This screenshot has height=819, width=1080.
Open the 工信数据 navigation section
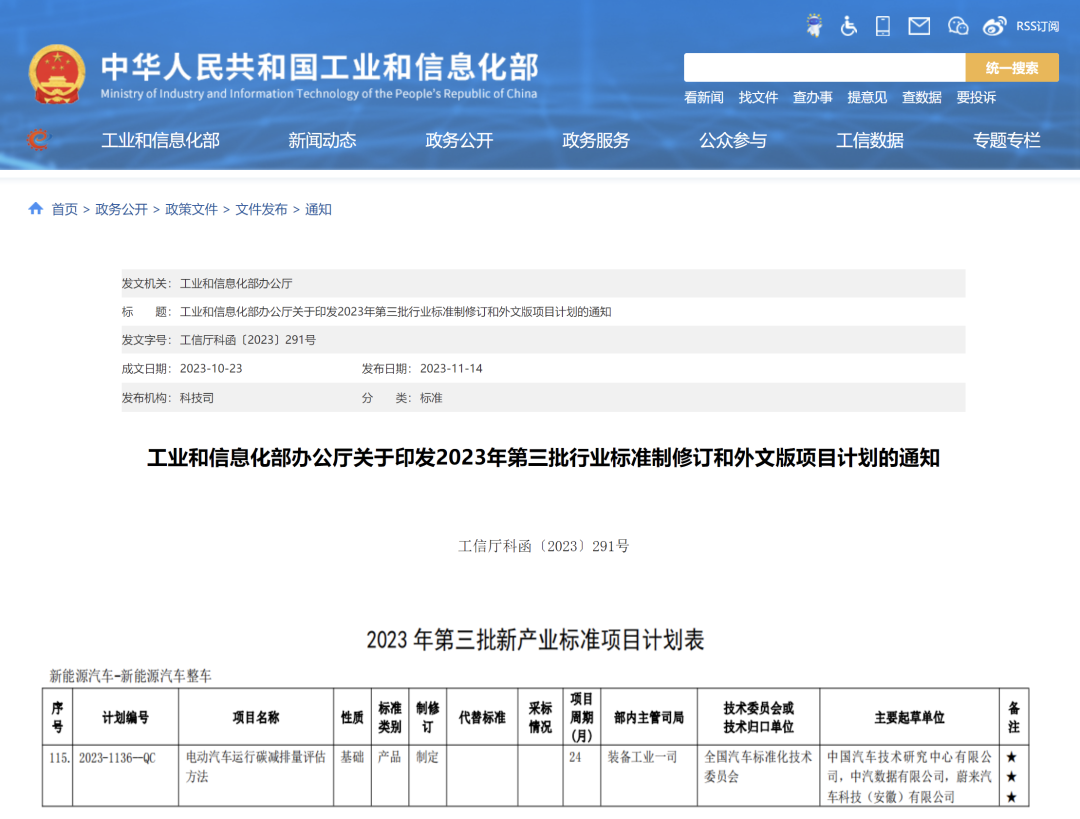click(869, 141)
